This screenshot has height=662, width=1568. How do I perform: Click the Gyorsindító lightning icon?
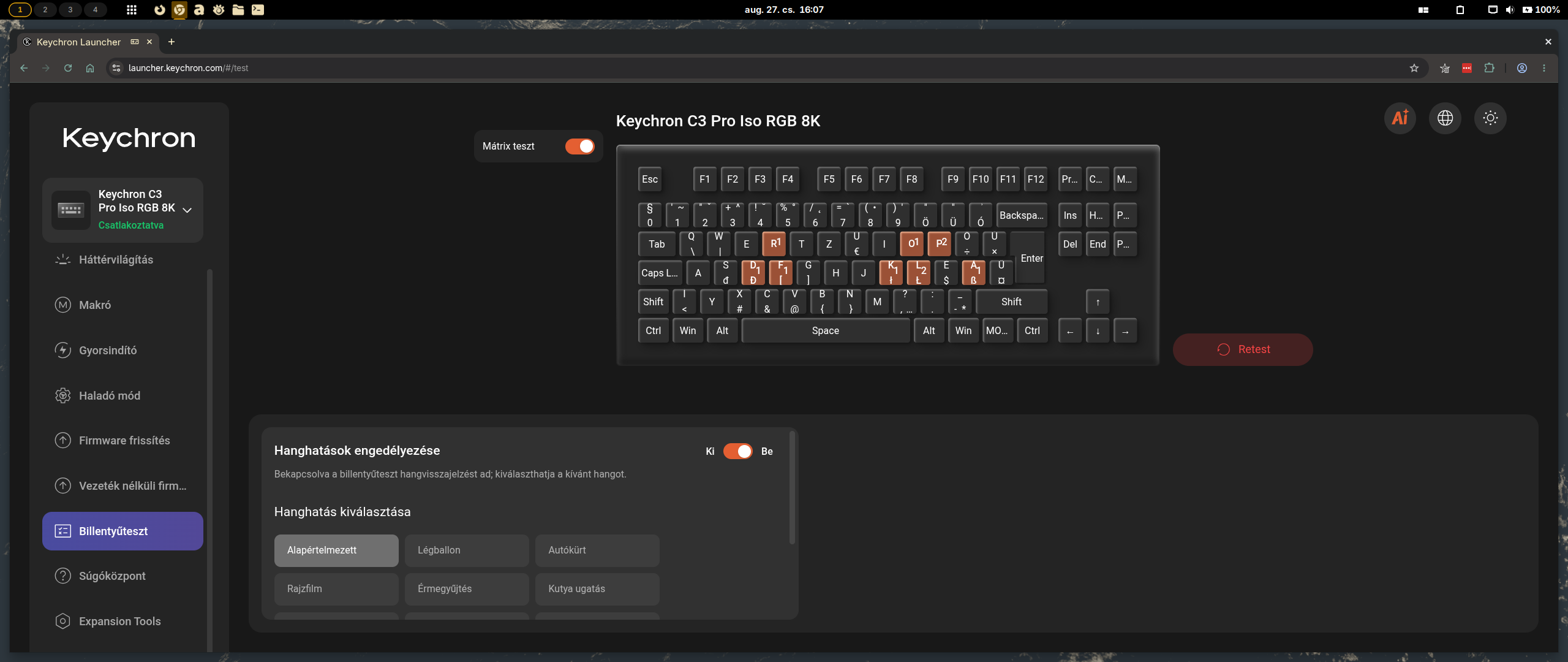pyautogui.click(x=63, y=350)
